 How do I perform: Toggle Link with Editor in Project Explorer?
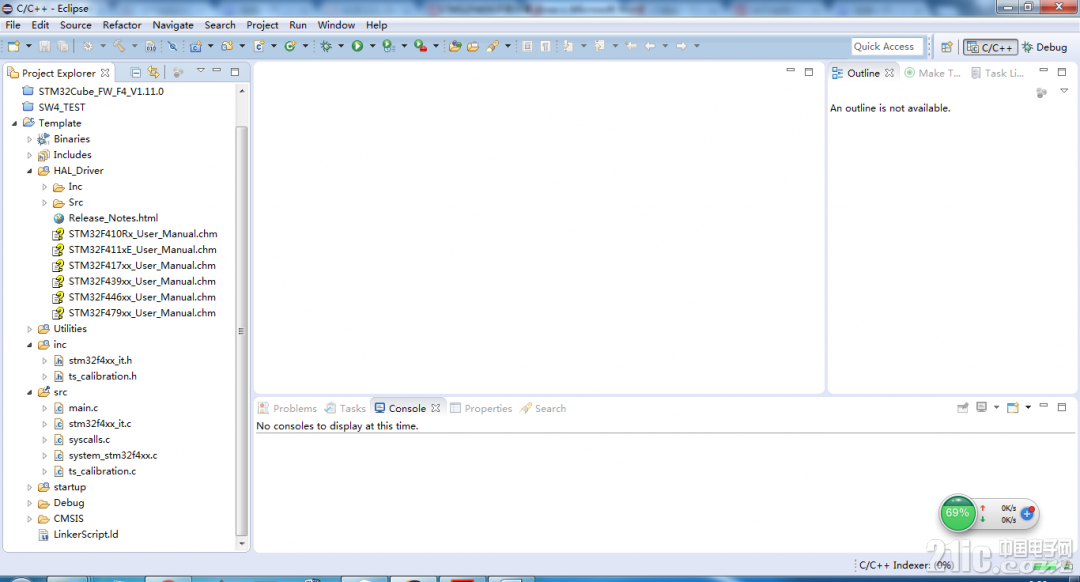coord(153,72)
